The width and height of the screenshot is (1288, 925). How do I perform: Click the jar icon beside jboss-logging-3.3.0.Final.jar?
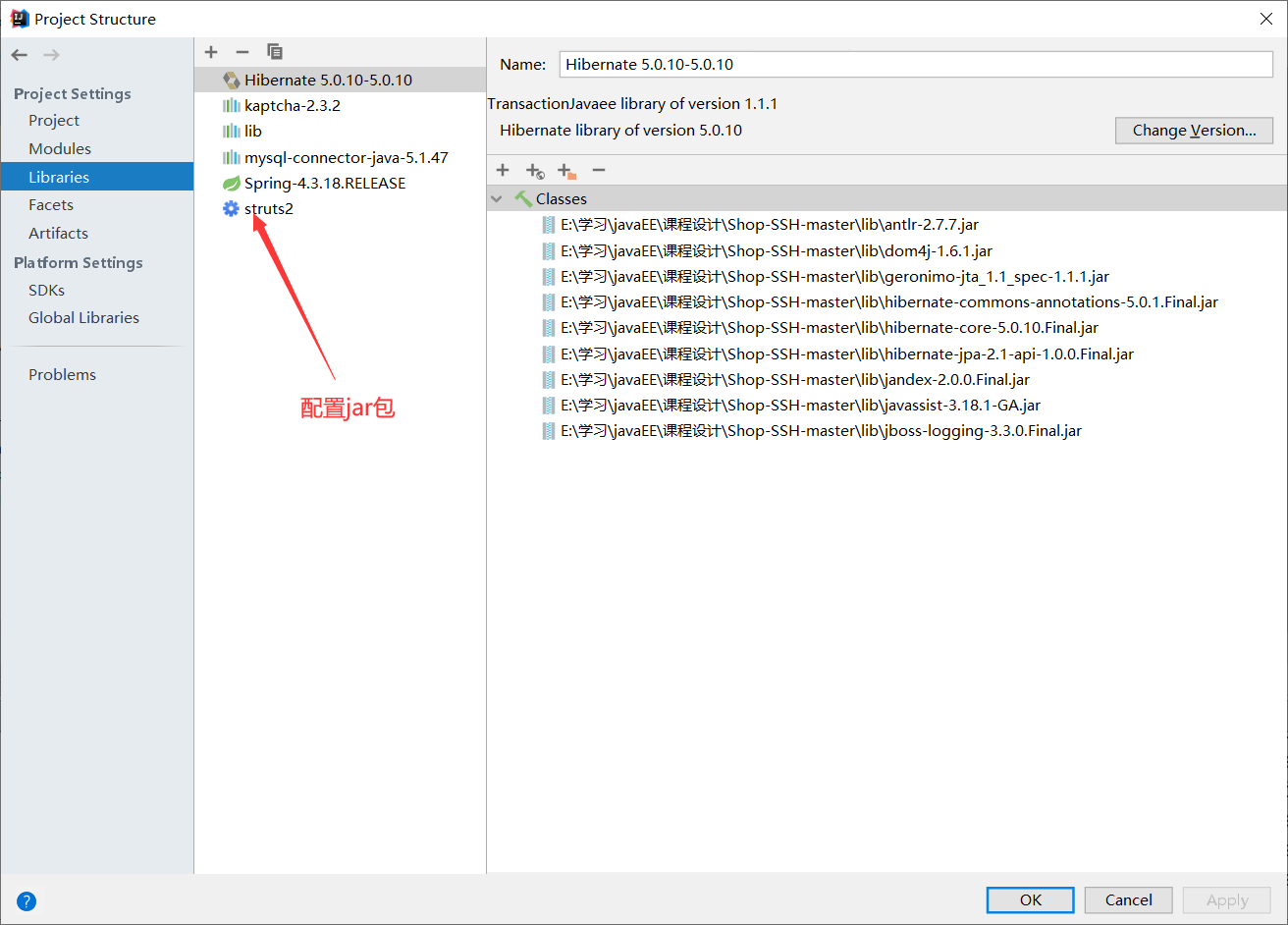coord(549,431)
